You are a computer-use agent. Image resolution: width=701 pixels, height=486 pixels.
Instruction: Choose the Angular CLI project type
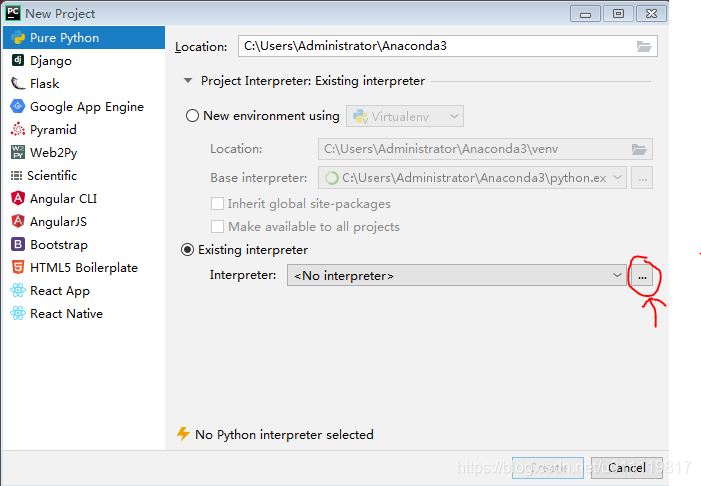[84, 199]
